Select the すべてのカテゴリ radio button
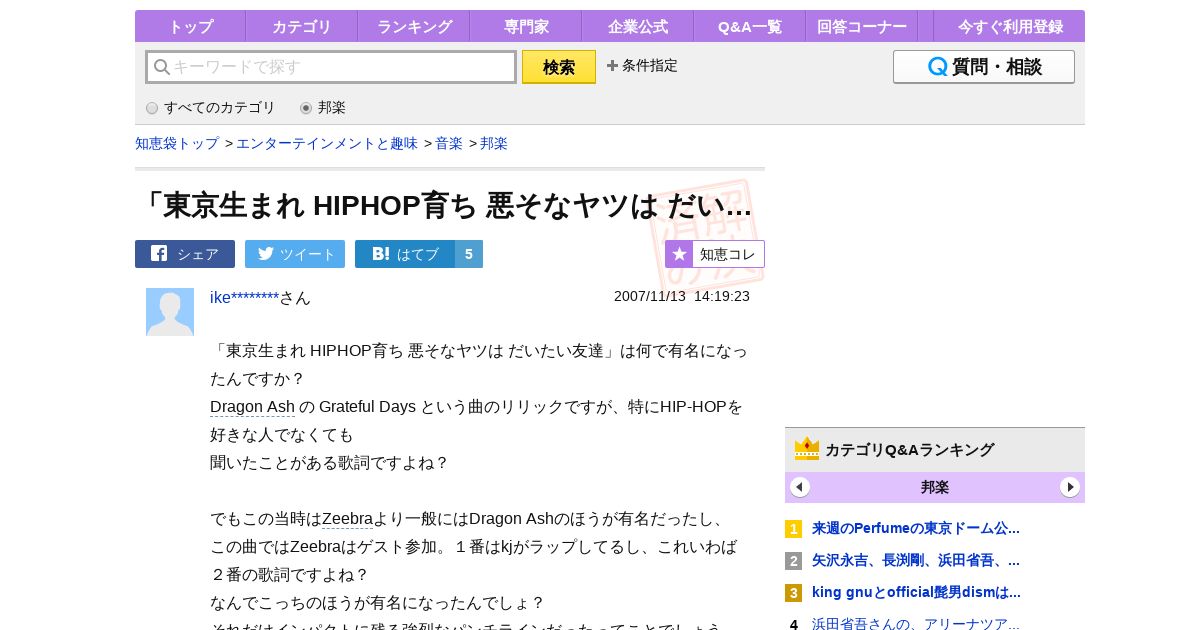This screenshot has width=1200, height=630. (152, 108)
